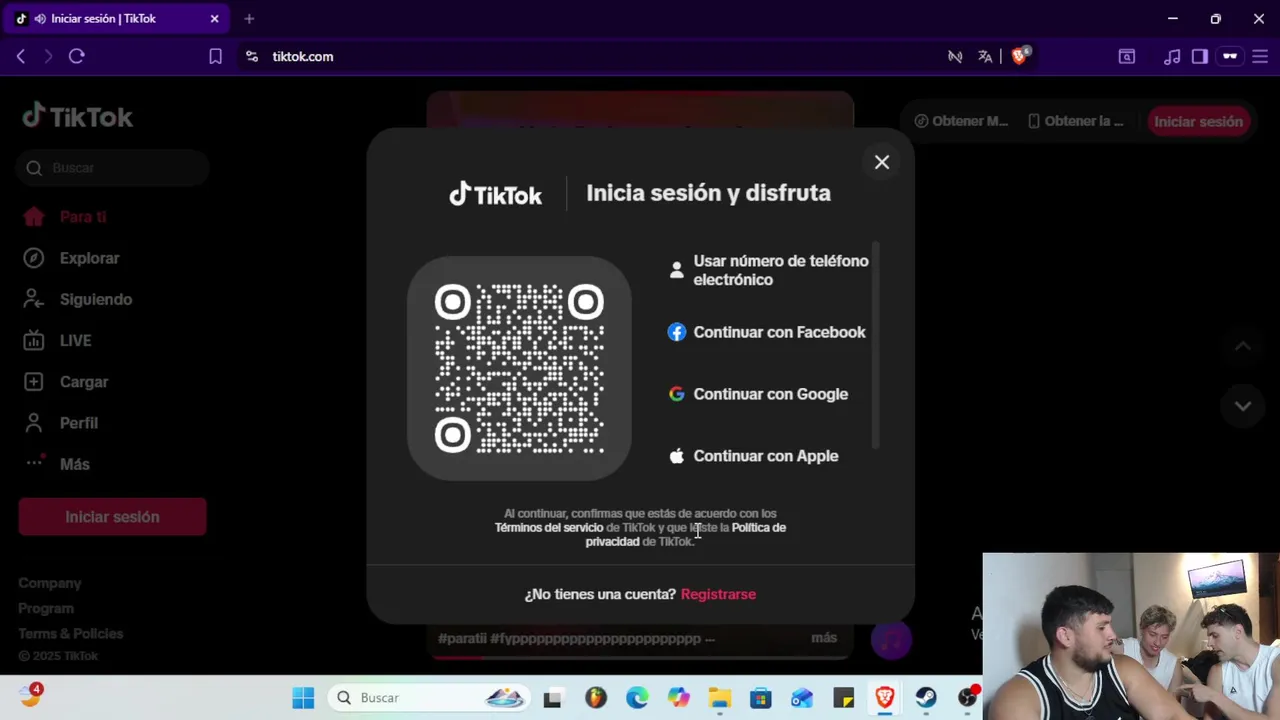
Task: Choose phone number or email login option
Action: pyautogui.click(x=769, y=270)
